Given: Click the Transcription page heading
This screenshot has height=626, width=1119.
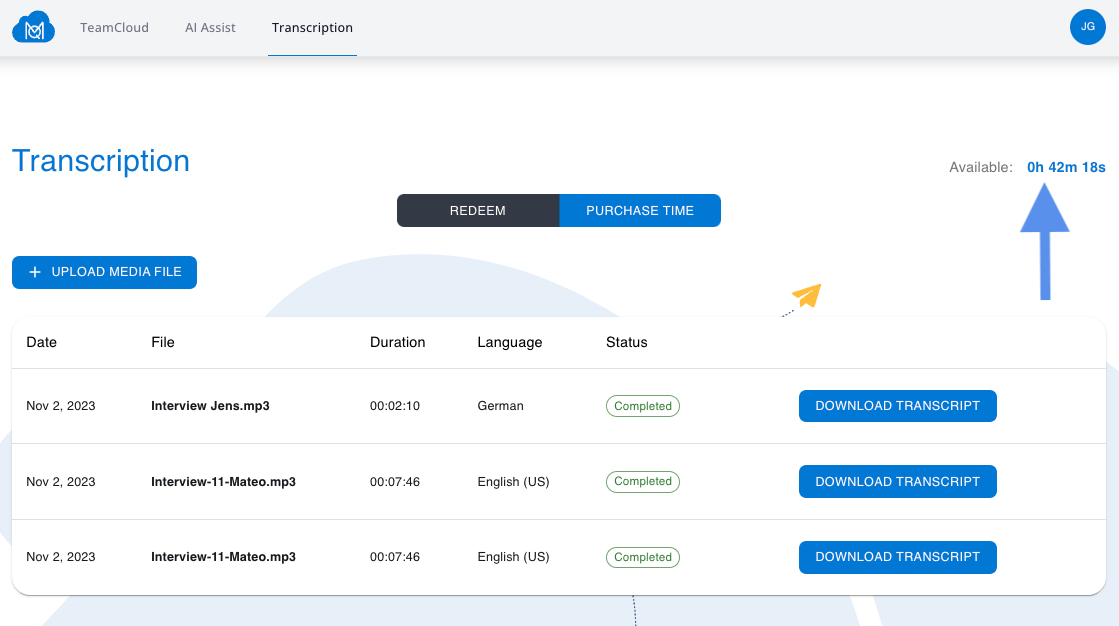Looking at the screenshot, I should [101, 161].
